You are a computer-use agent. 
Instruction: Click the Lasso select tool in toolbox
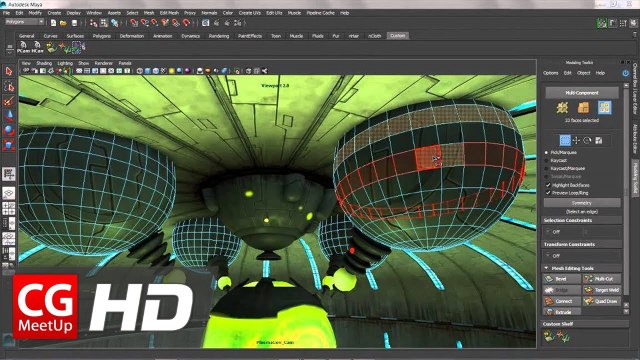pyautogui.click(x=9, y=87)
